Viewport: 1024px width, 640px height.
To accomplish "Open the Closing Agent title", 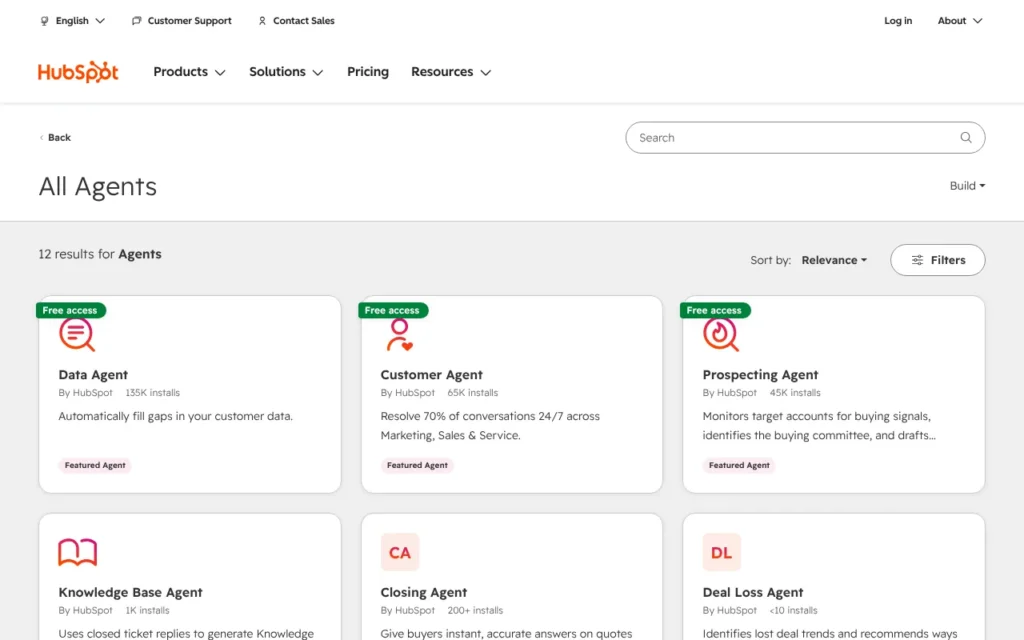I will [x=424, y=592].
